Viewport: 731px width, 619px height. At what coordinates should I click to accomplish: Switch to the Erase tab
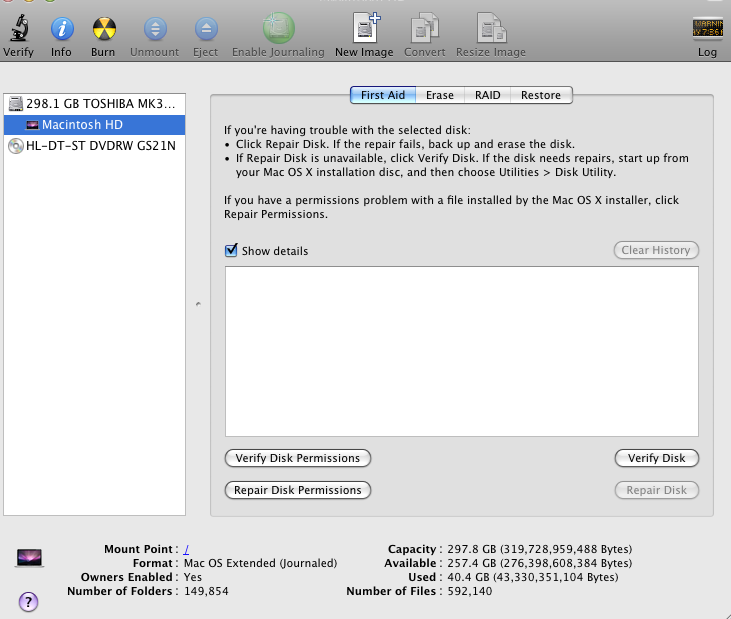point(440,95)
